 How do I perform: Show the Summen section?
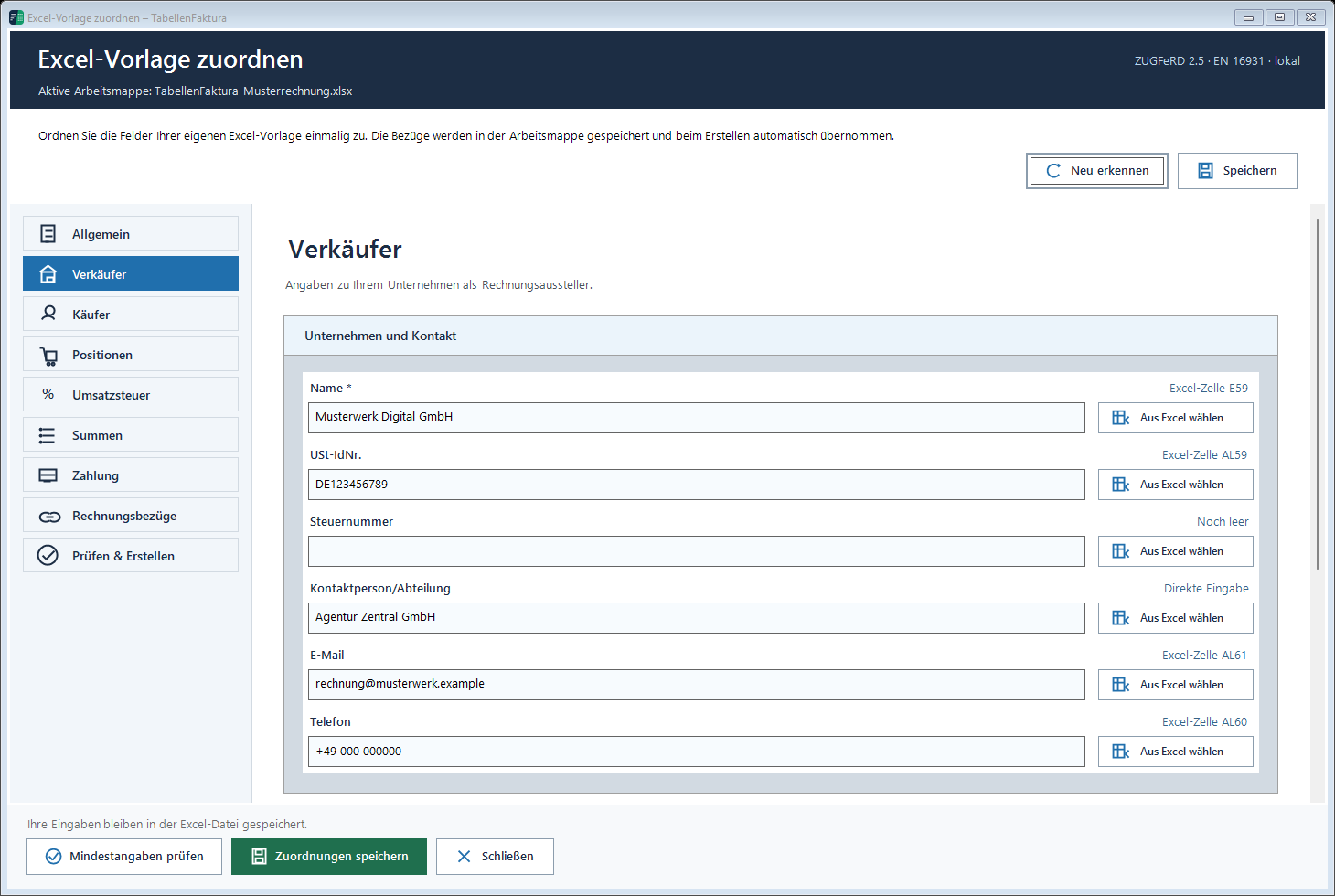point(131,434)
